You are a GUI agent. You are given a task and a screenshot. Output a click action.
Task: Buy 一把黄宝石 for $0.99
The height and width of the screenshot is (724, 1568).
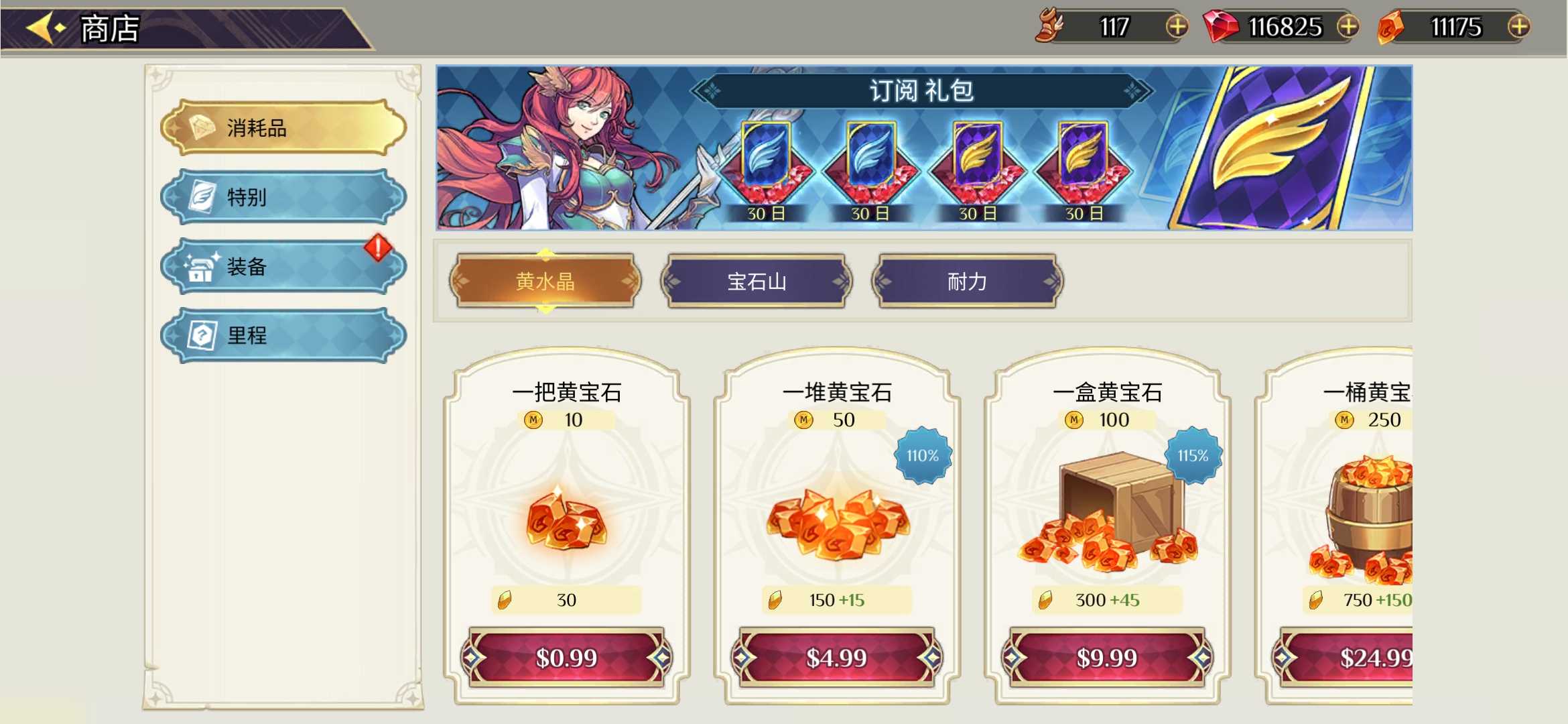click(x=566, y=658)
